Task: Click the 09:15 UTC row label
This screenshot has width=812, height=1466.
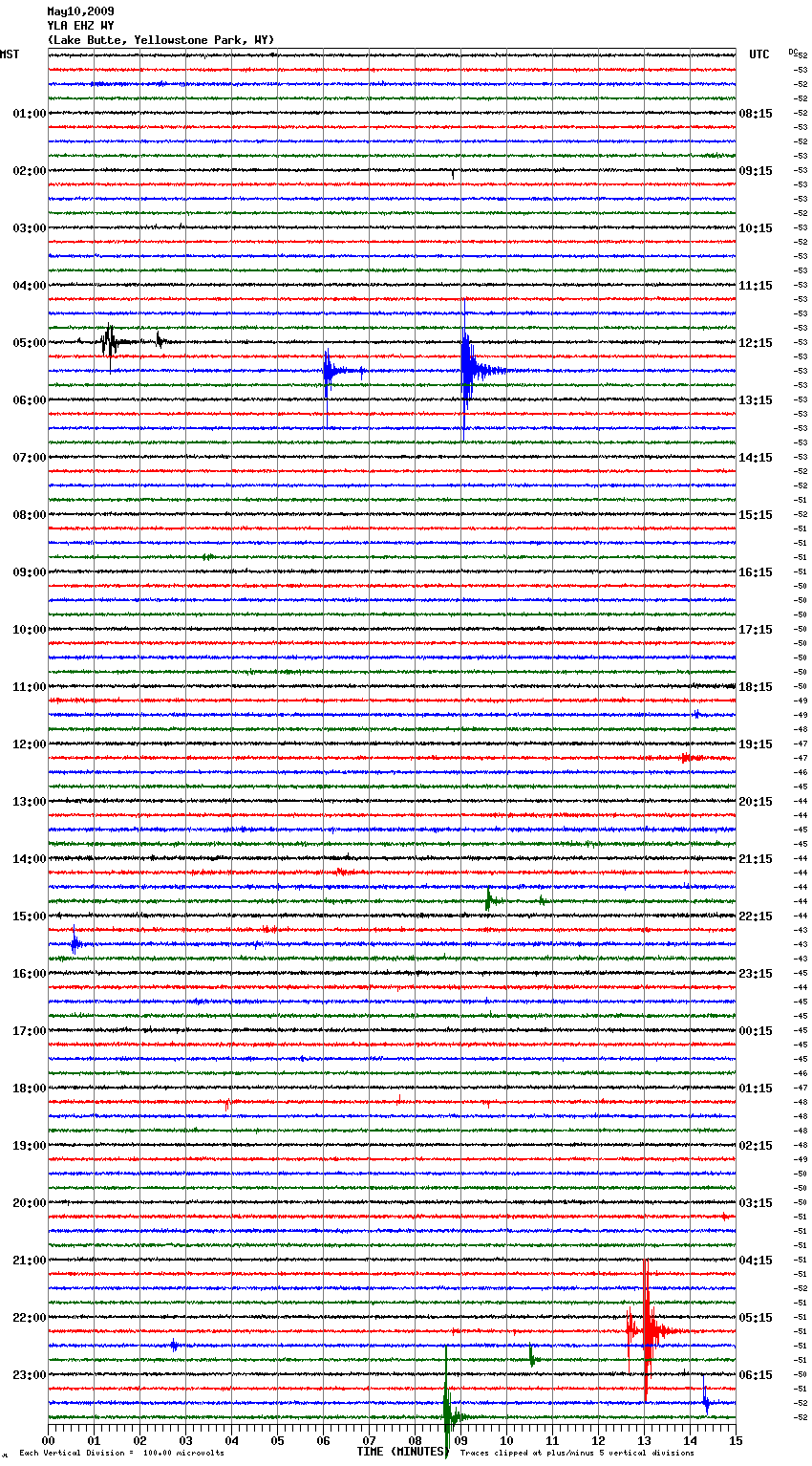Action: click(x=756, y=171)
